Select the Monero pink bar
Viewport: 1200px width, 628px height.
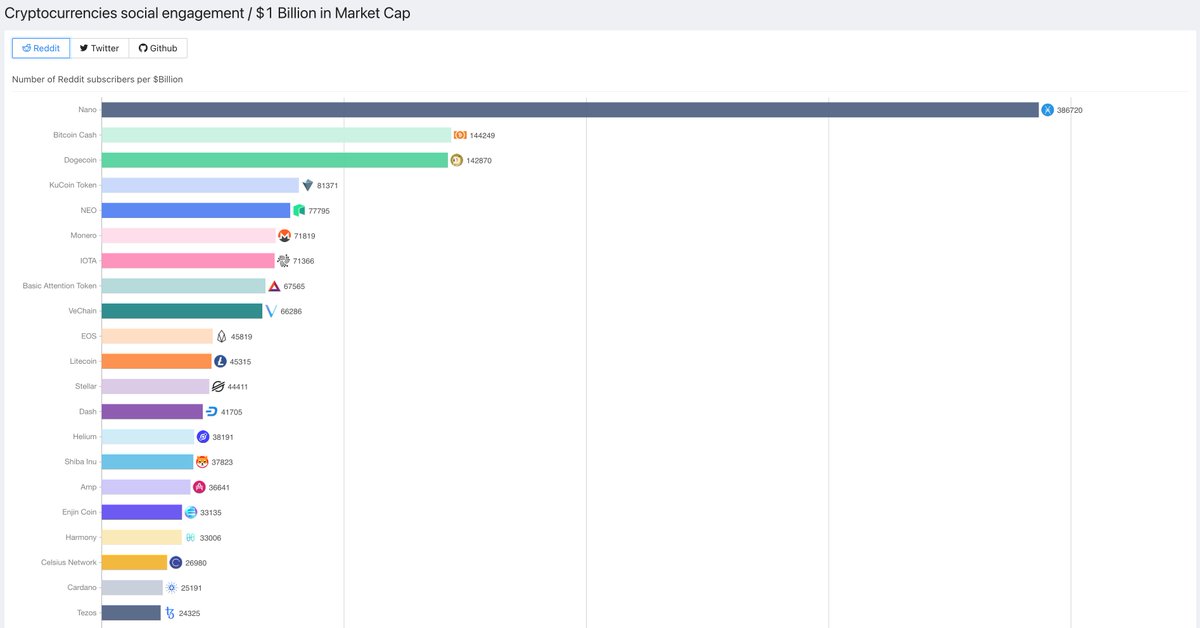tap(189, 236)
